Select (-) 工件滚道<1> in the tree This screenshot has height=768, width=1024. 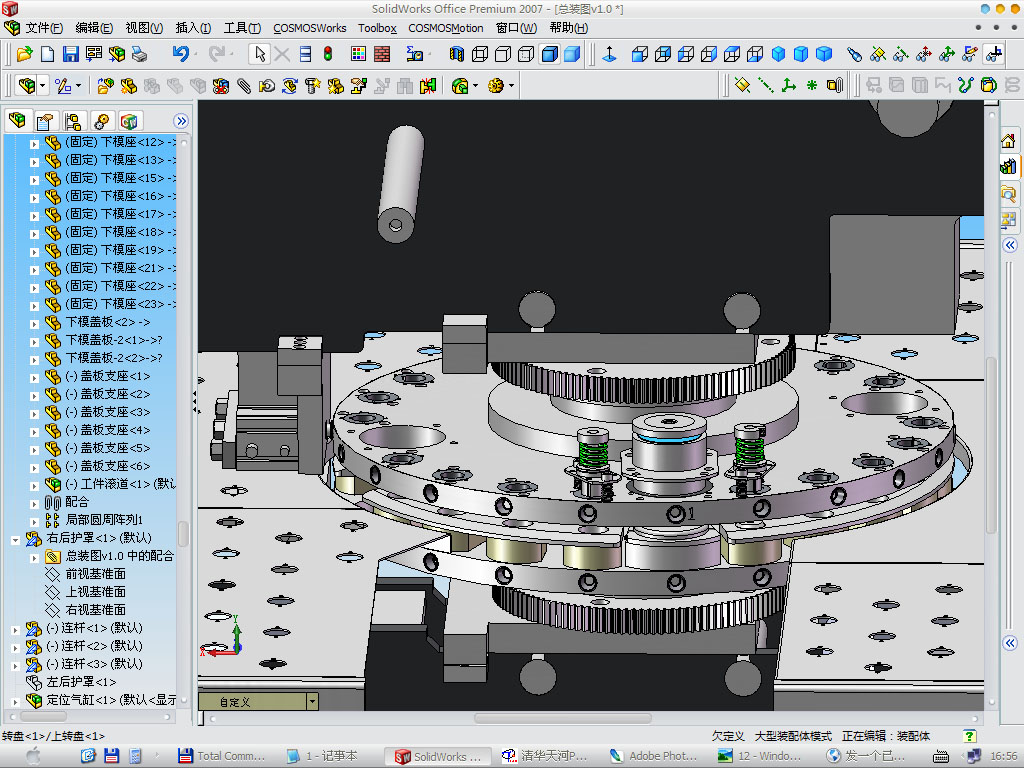click(120, 484)
